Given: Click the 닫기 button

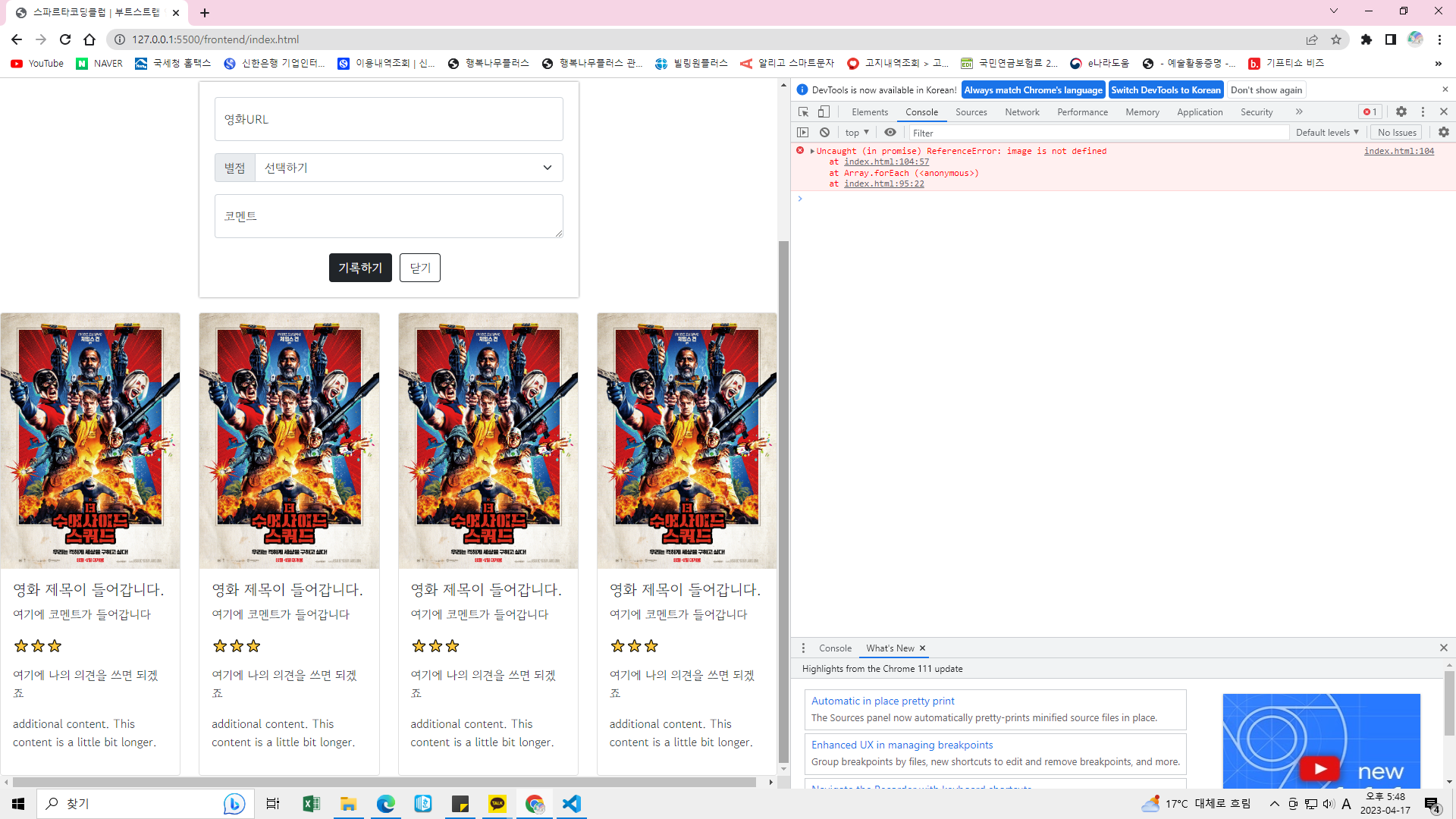Looking at the screenshot, I should (x=420, y=268).
